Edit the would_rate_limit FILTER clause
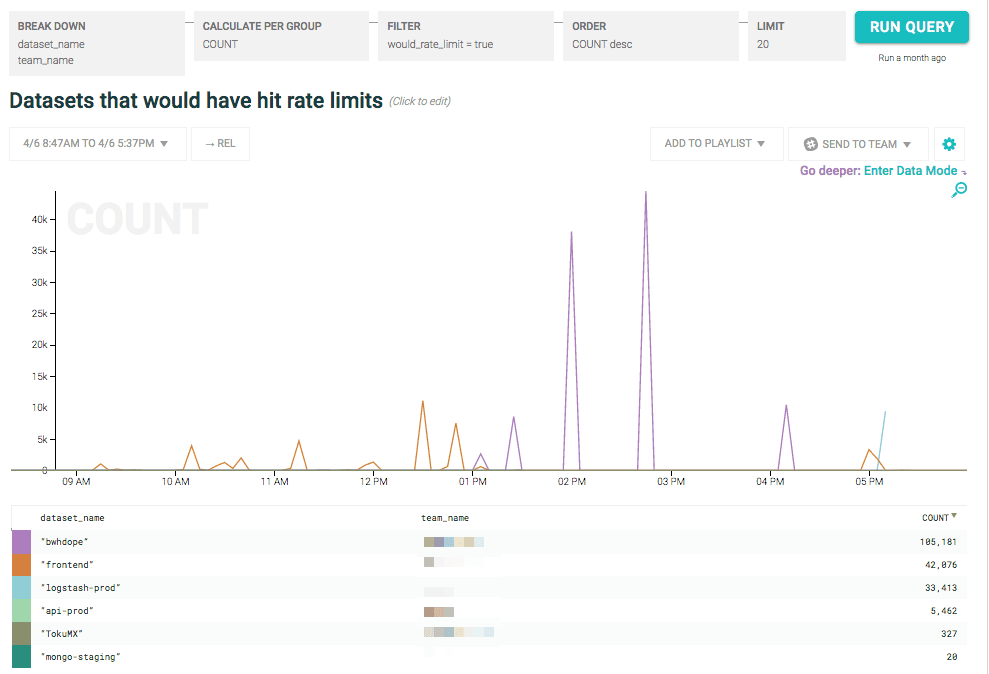This screenshot has height=674, width=989. 465,35
